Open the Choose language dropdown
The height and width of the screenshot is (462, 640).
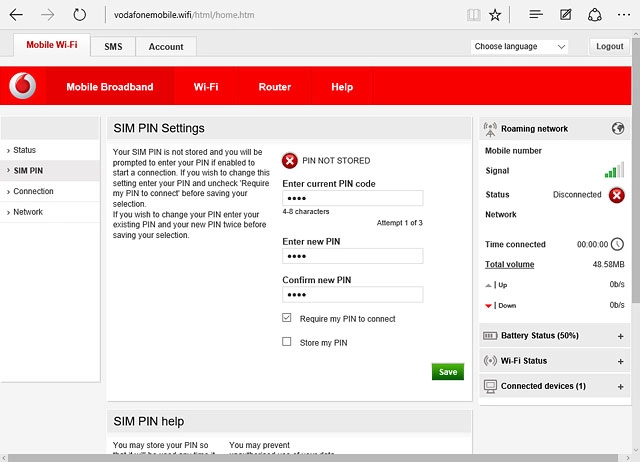(519, 47)
